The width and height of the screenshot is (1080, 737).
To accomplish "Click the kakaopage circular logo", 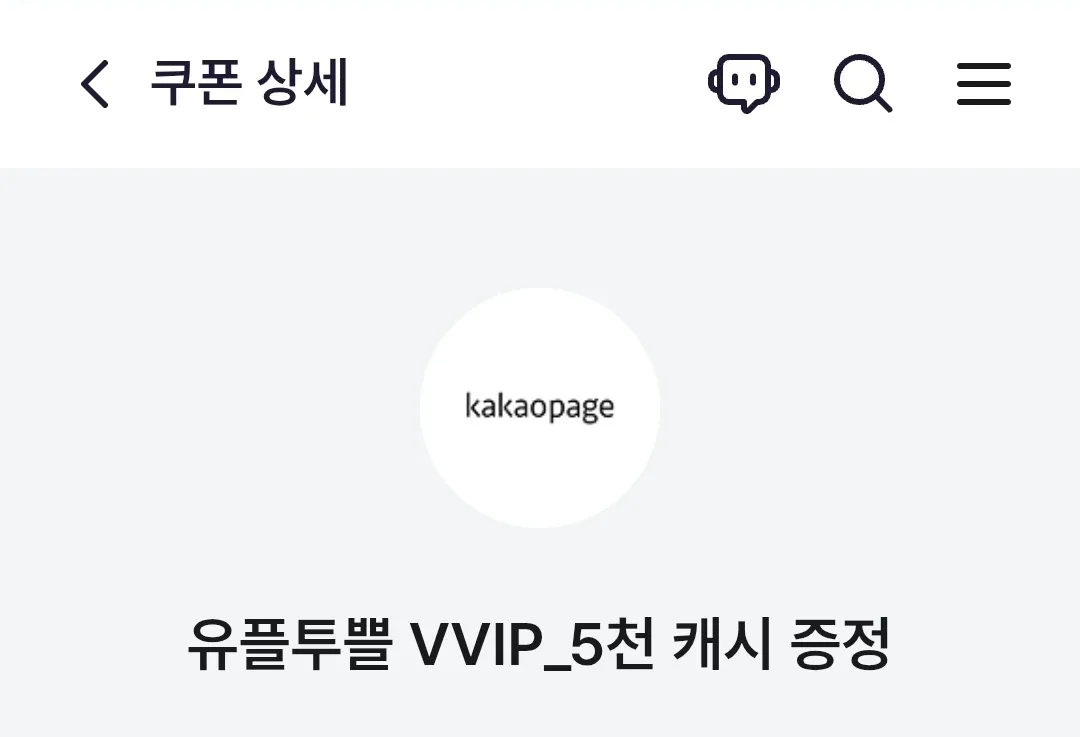I will point(540,408).
